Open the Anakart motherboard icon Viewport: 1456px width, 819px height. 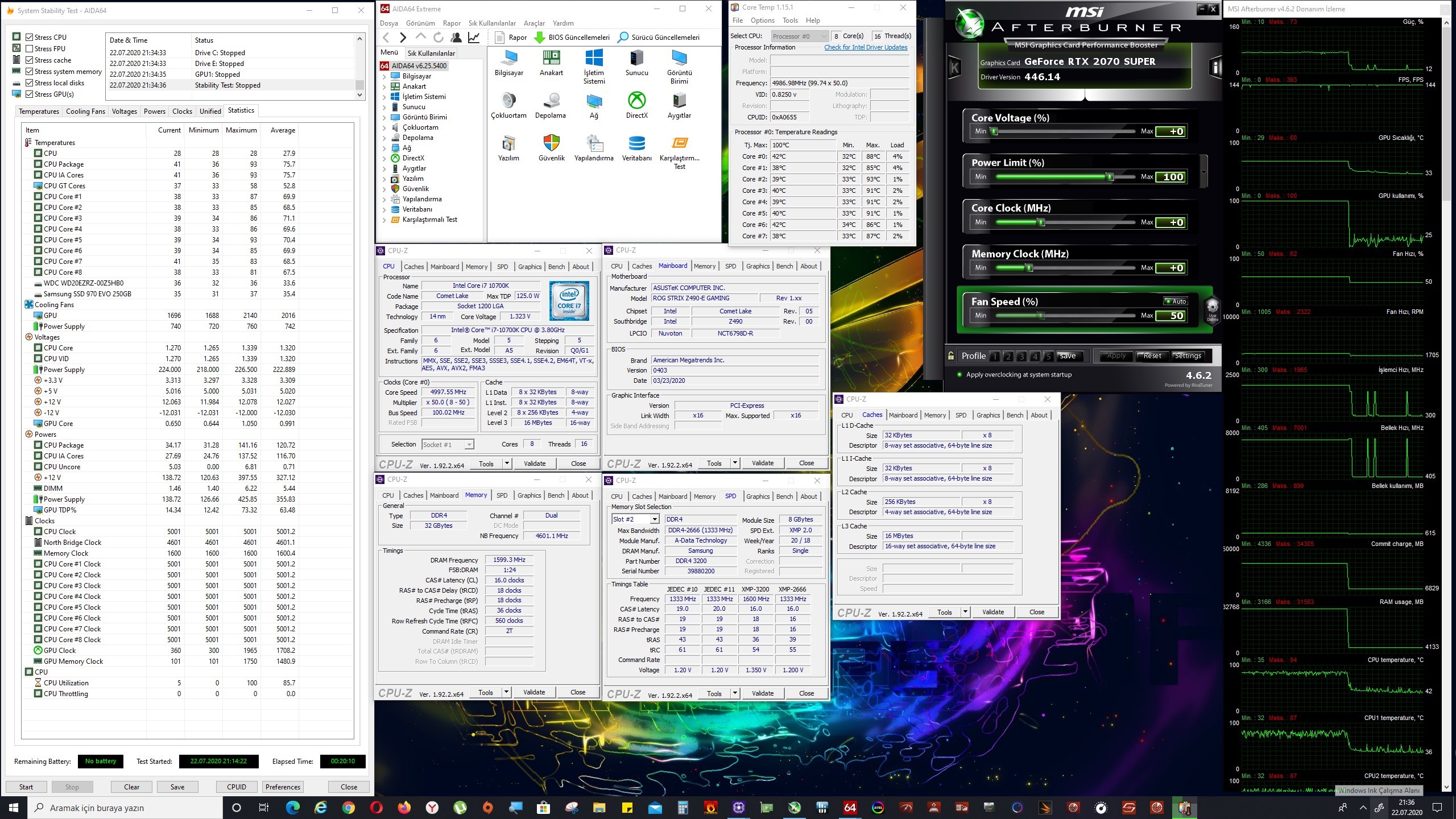pos(551,63)
